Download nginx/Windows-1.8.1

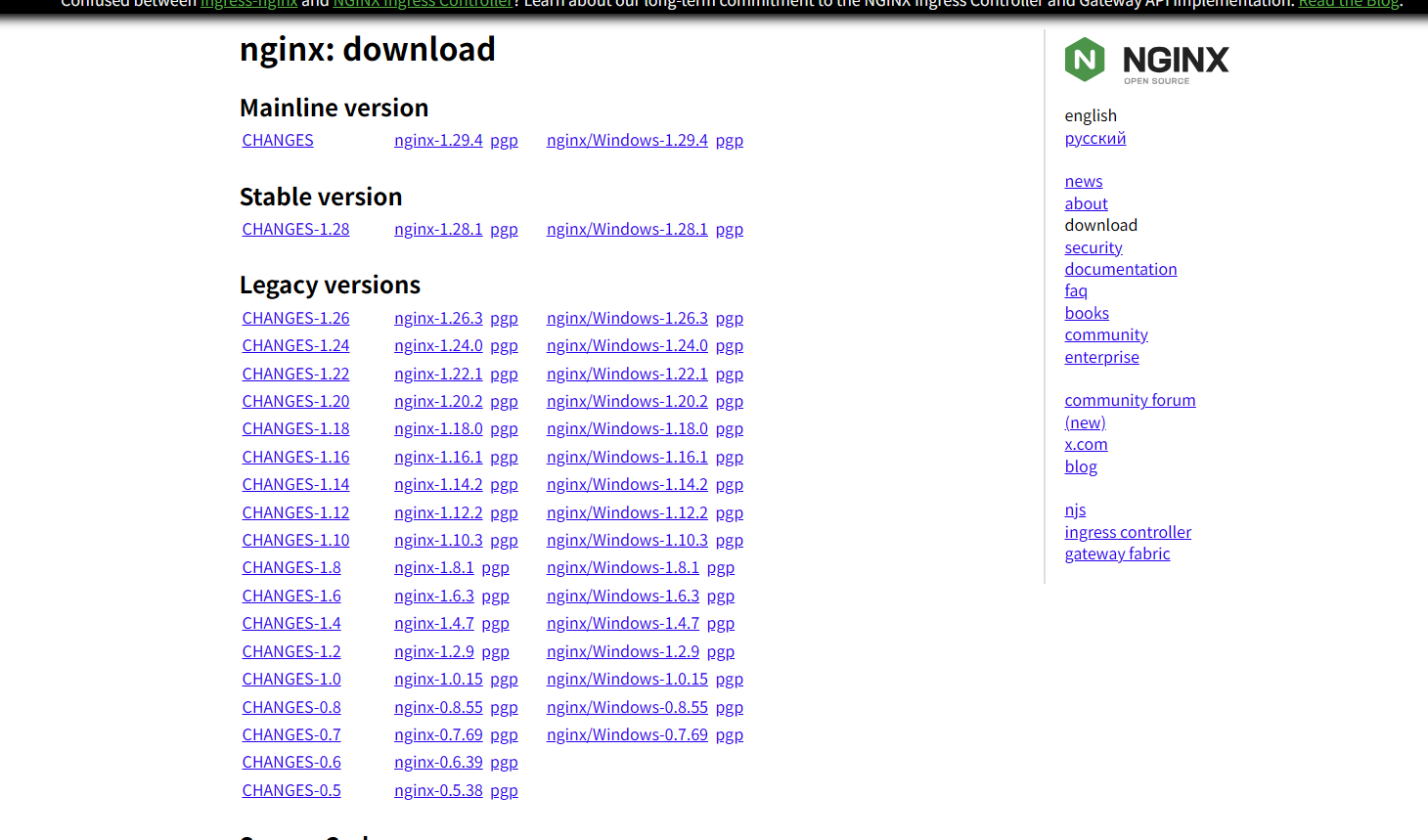(623, 568)
